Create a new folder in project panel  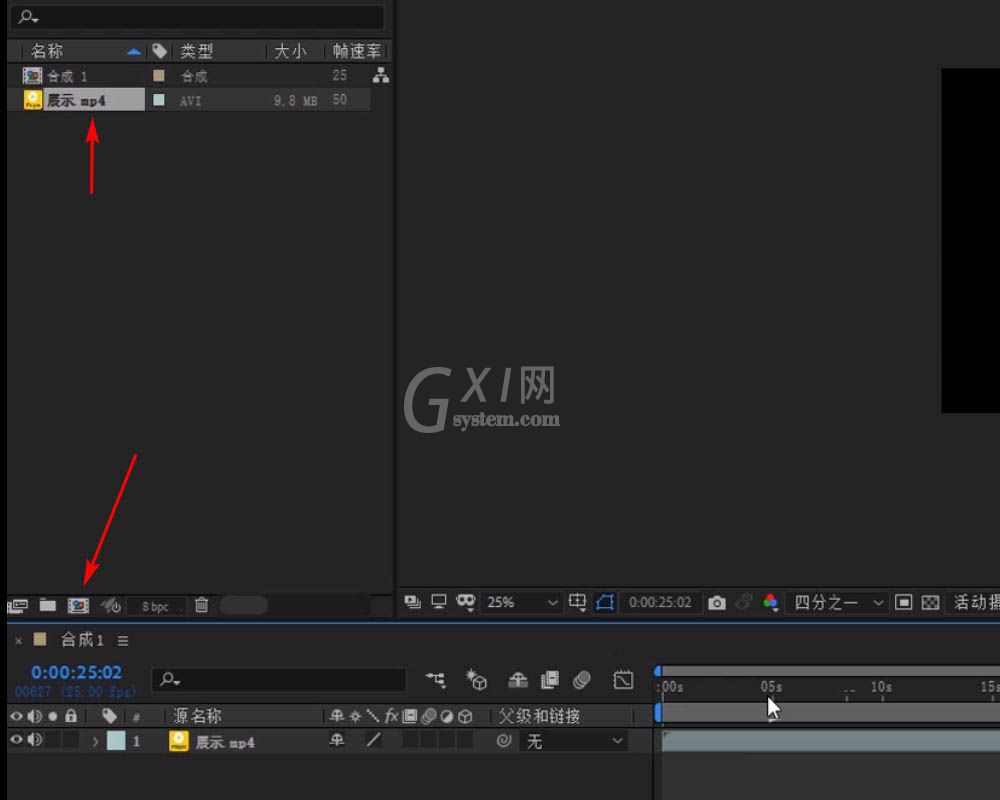click(48, 604)
